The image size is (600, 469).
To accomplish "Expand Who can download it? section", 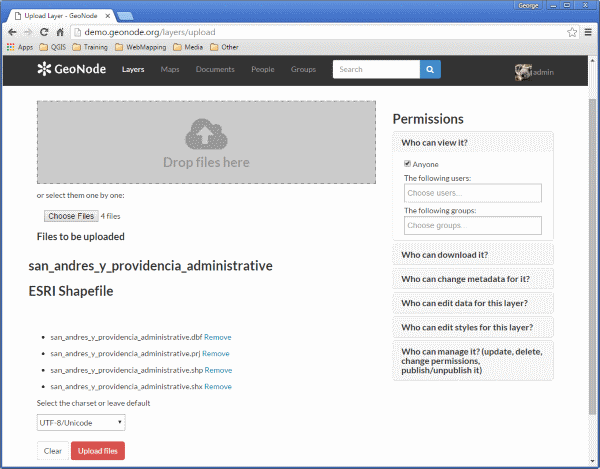I will click(473, 255).
